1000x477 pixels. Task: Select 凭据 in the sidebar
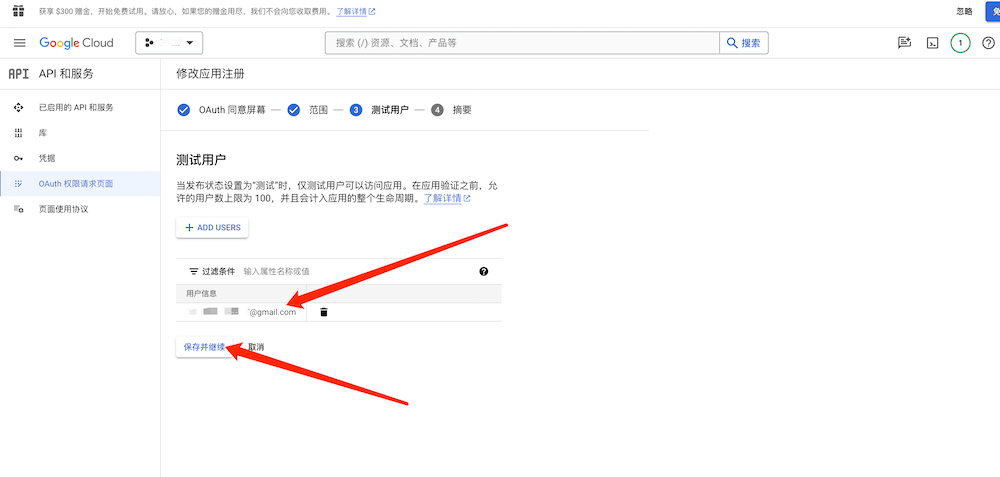click(47, 158)
